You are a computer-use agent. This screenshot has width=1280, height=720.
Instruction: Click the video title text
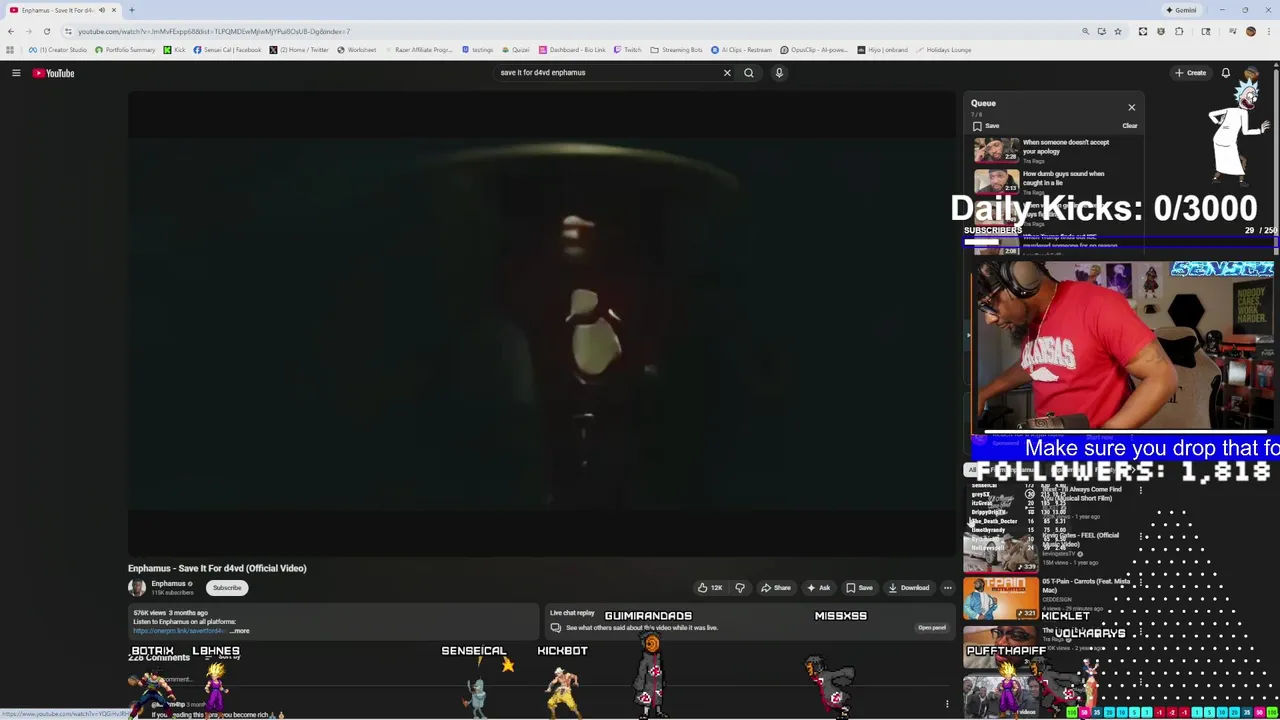click(217, 568)
